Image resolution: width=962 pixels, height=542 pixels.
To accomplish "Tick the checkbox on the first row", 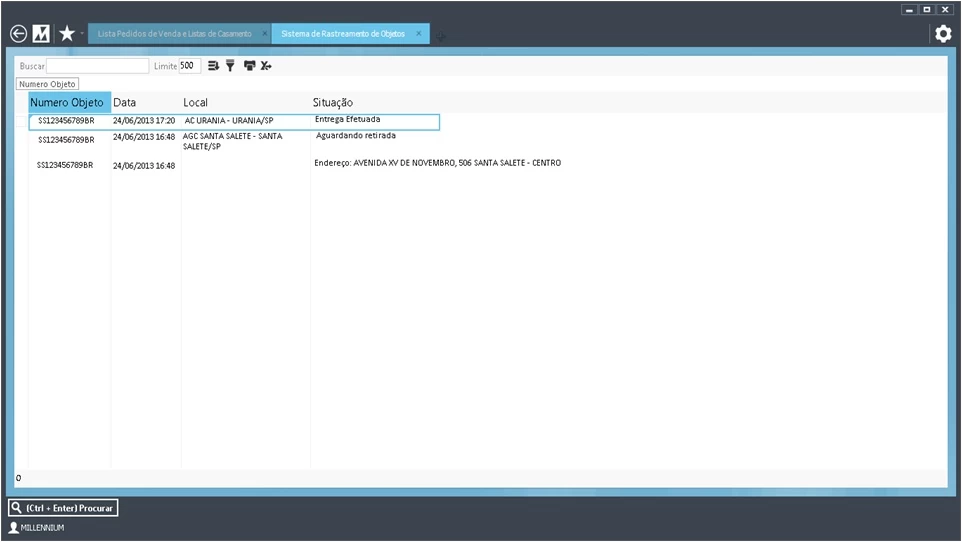I will pyautogui.click(x=21, y=122).
